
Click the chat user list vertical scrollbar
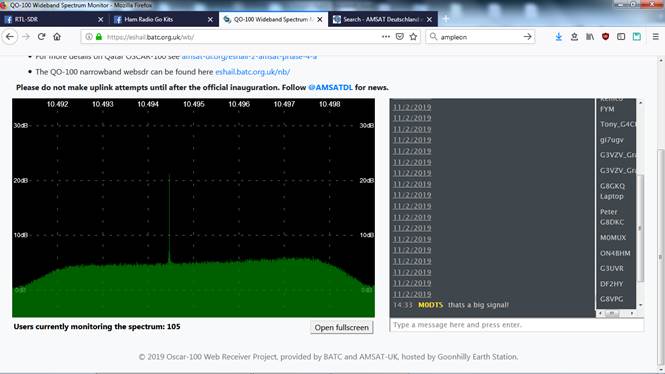[x=640, y=204]
